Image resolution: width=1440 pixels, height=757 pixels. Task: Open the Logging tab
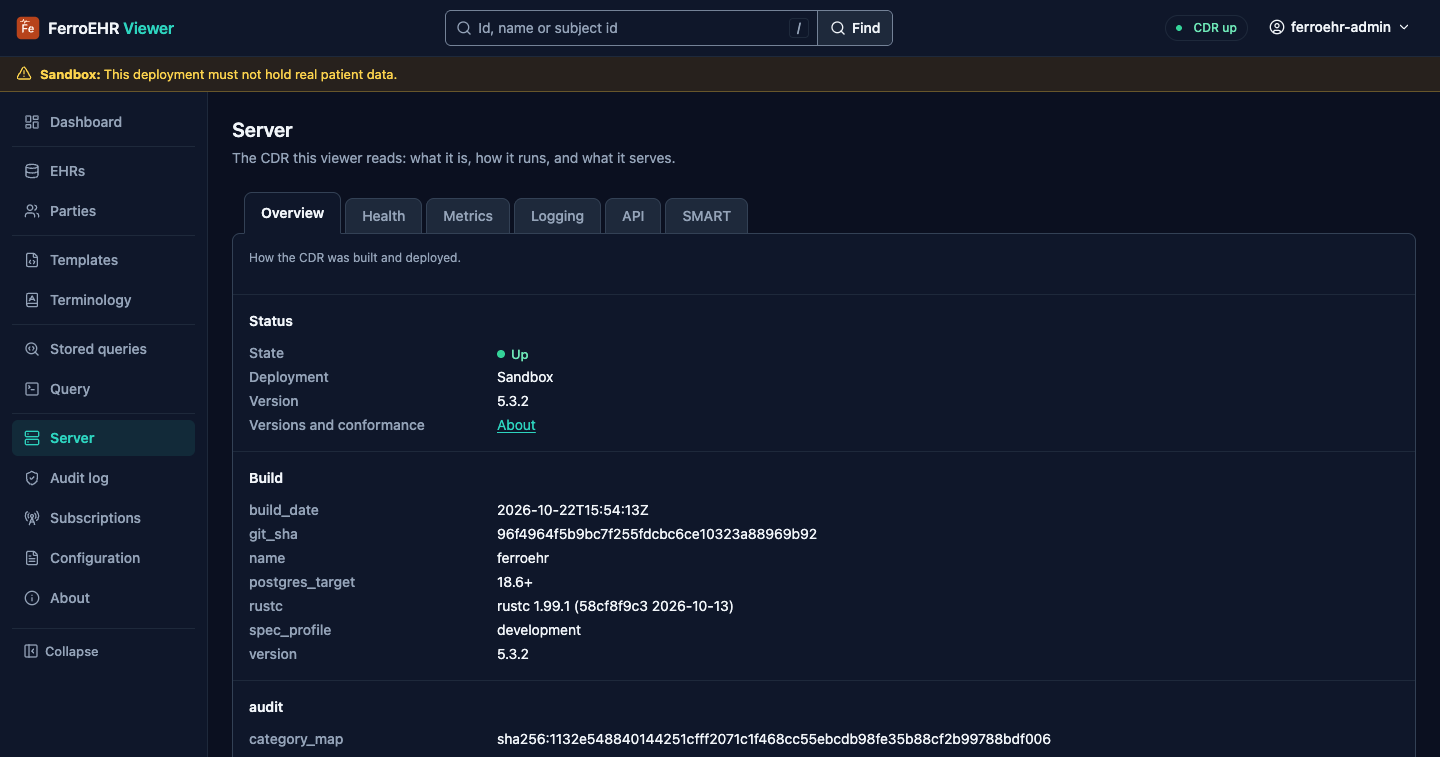(557, 216)
